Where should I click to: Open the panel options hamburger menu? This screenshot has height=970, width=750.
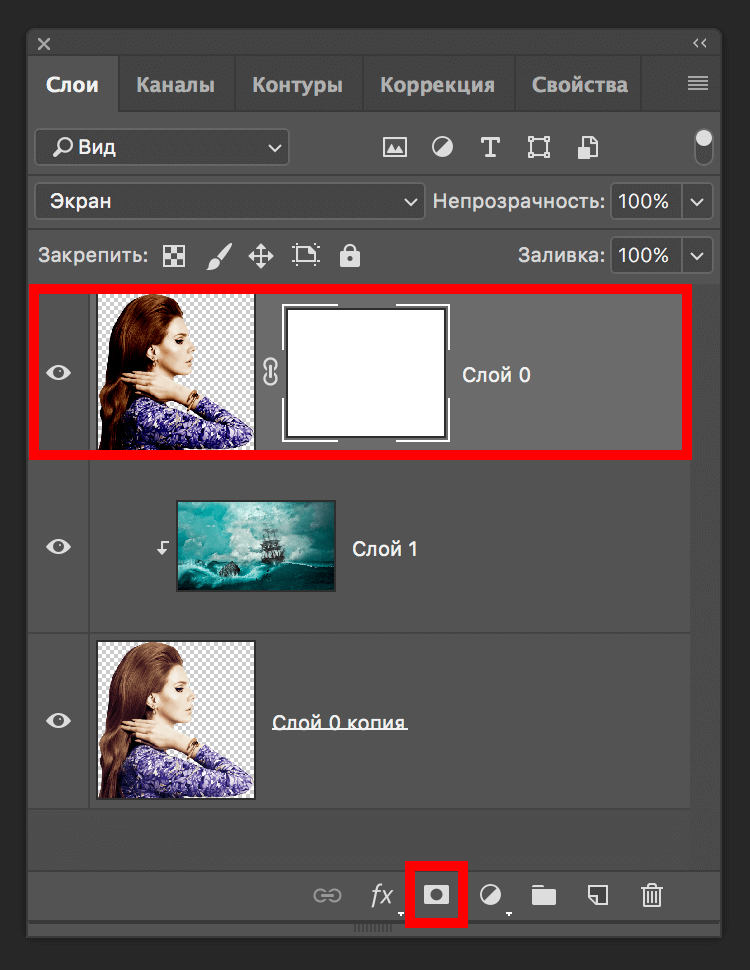[698, 84]
